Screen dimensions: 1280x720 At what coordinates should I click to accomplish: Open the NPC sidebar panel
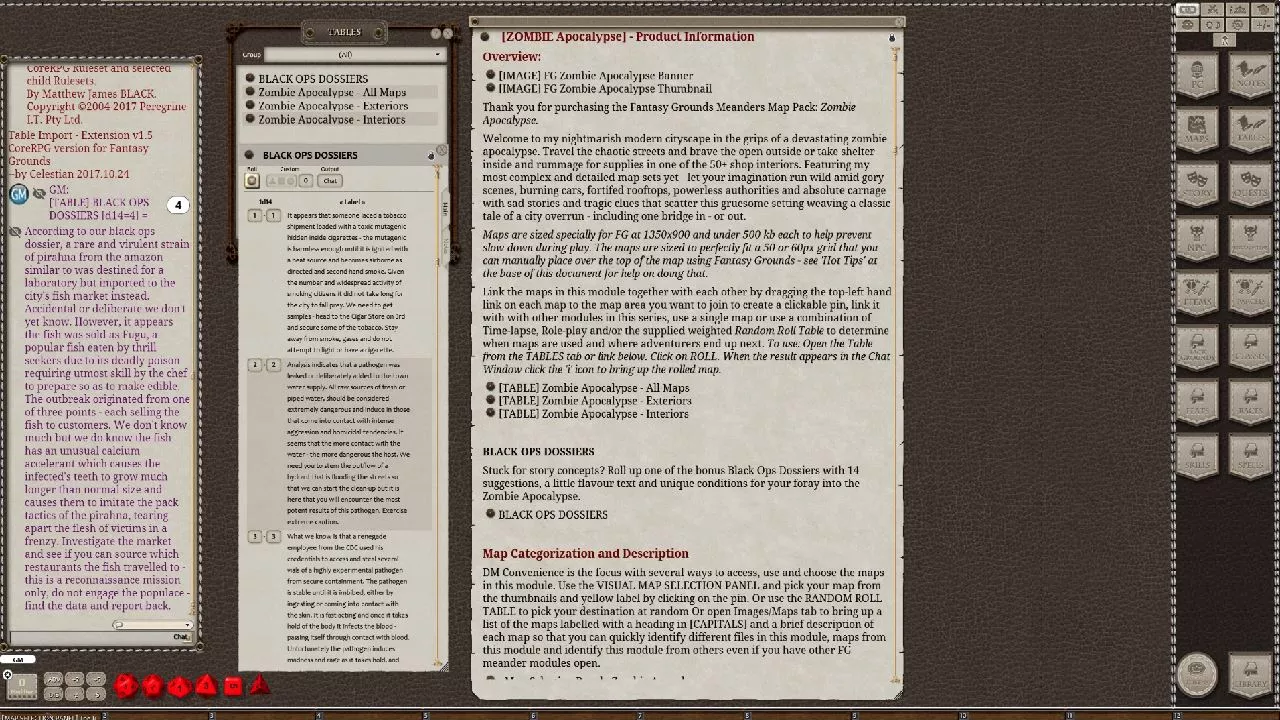coord(1197,240)
